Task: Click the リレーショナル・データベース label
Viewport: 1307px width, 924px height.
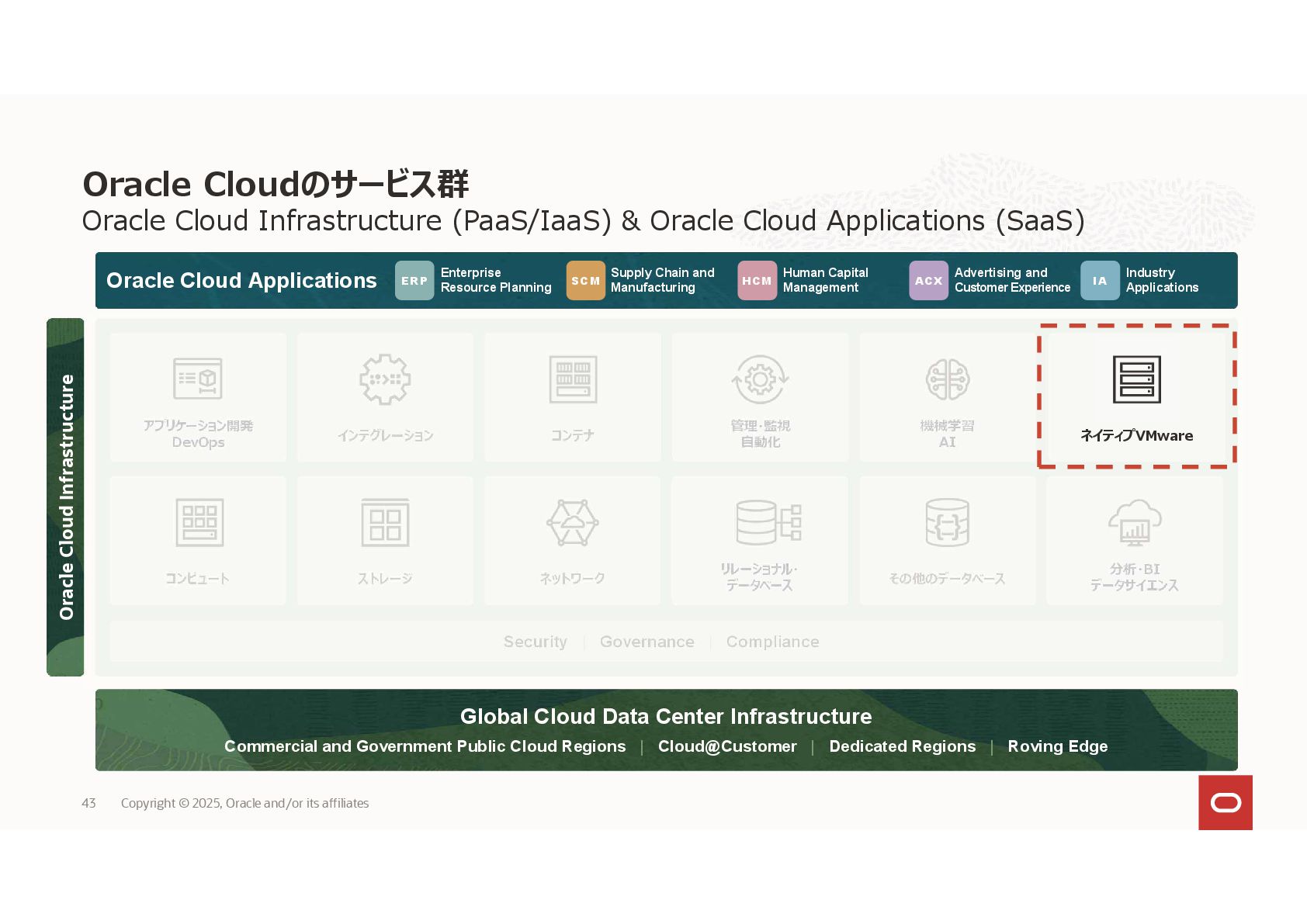Action: click(x=759, y=577)
